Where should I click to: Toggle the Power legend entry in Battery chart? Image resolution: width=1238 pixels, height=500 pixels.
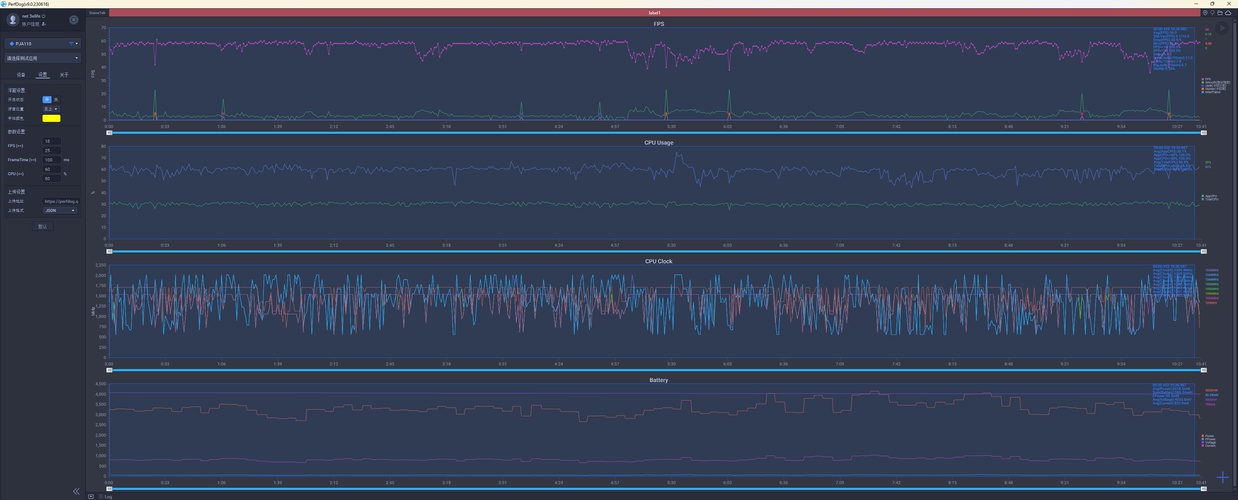(1207, 436)
